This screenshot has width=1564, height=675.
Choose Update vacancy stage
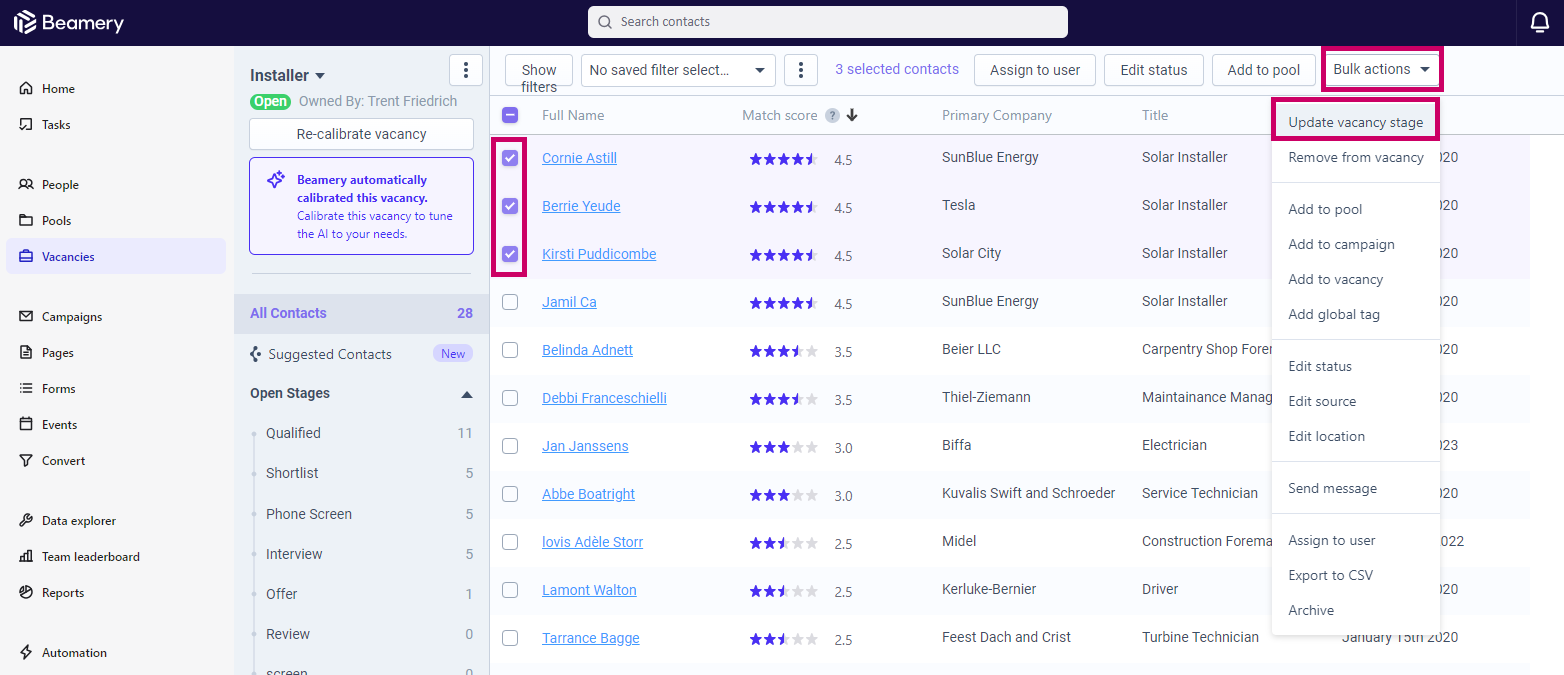(1355, 122)
